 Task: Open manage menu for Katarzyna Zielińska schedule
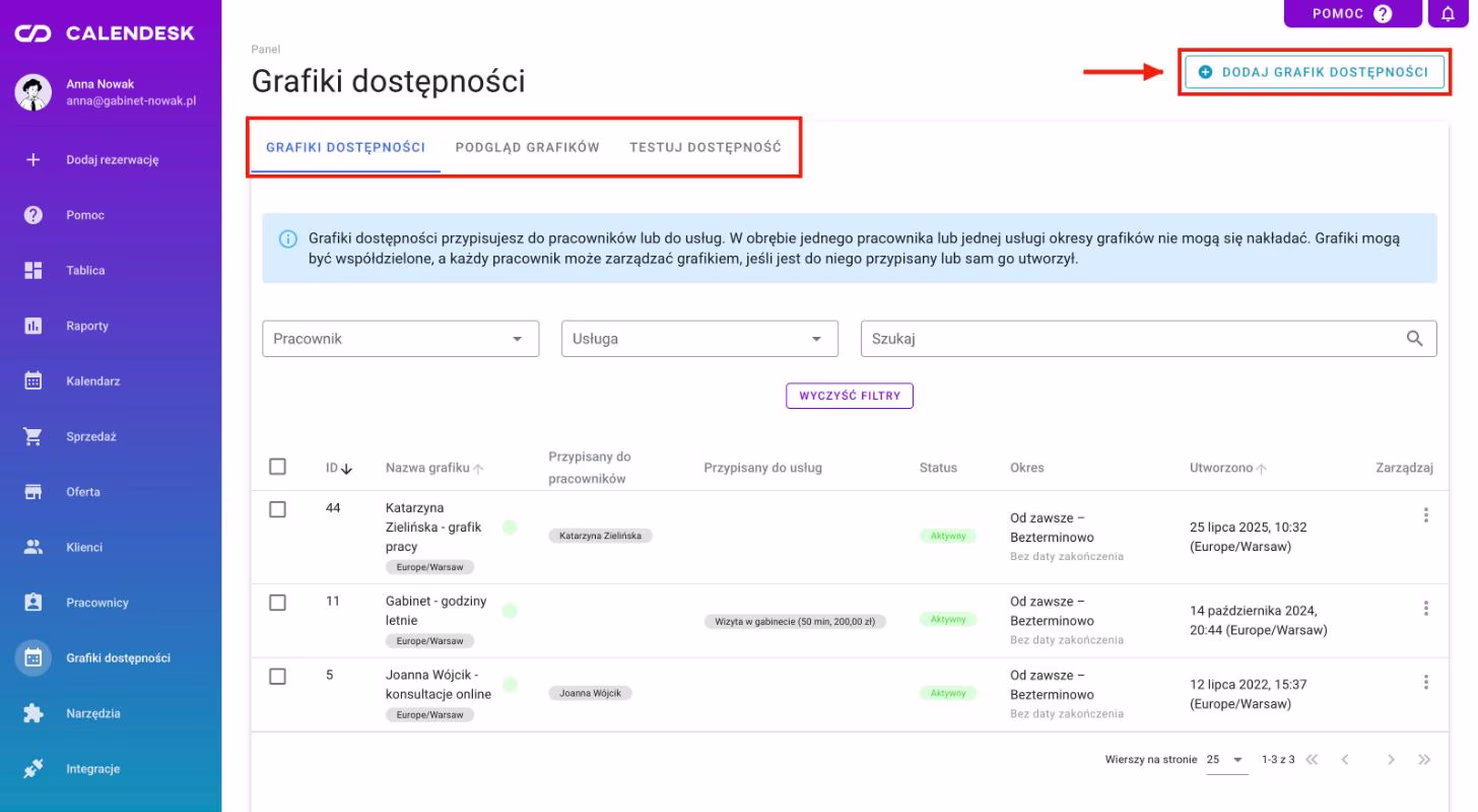[x=1426, y=515]
